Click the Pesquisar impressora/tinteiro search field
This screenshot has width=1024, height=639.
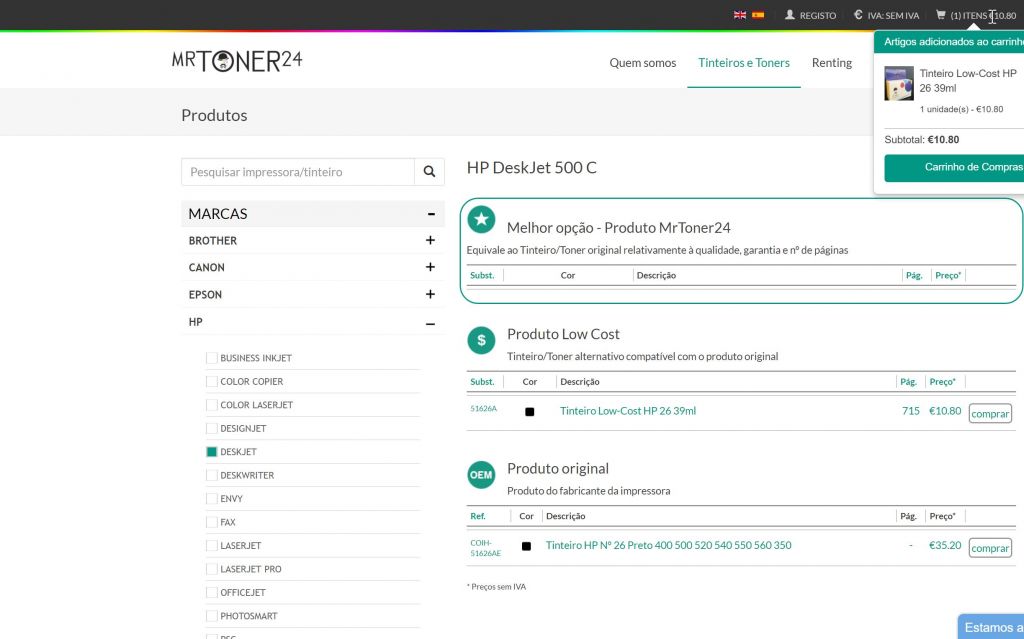[x=298, y=172]
